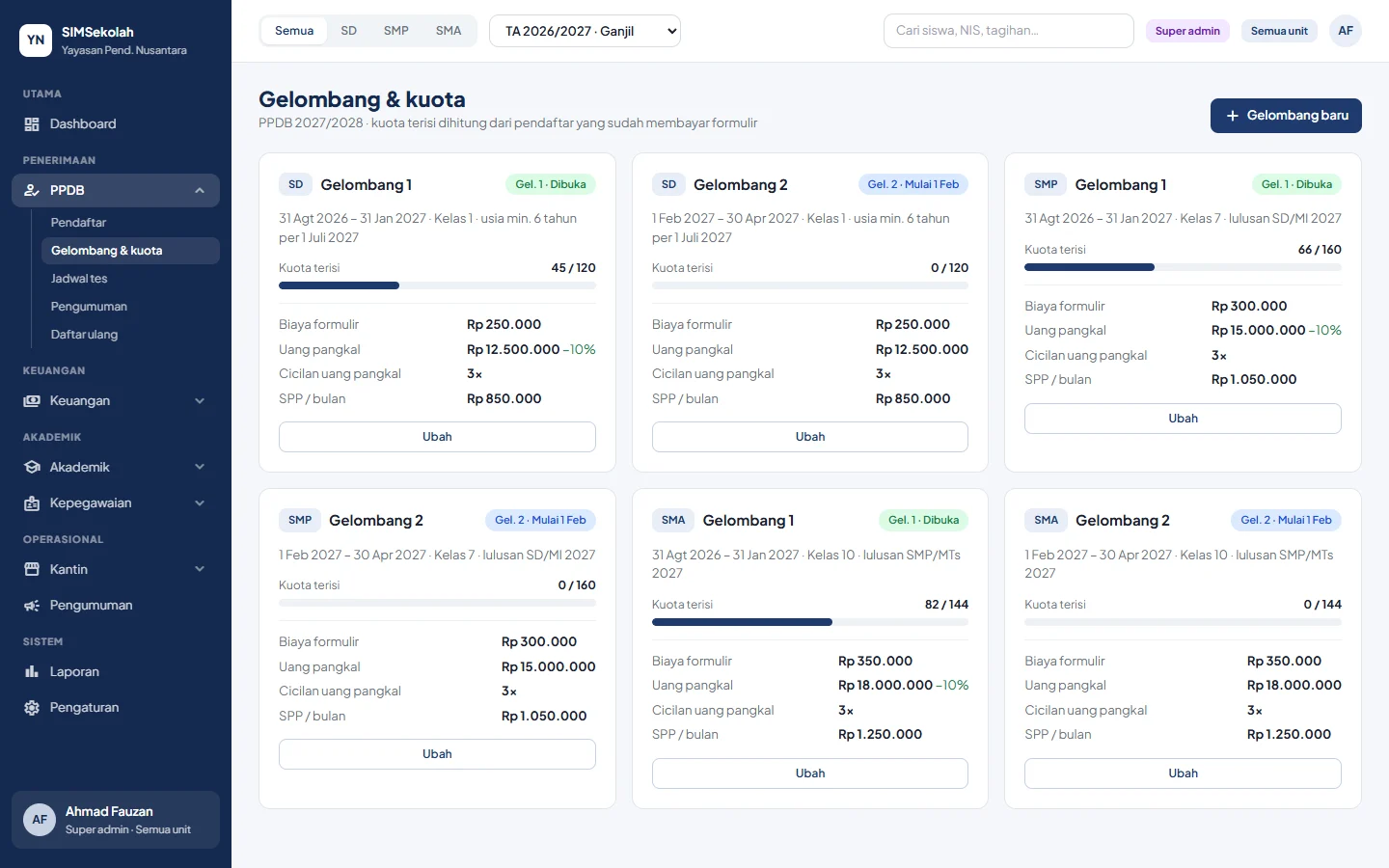Click Ubah on SMP Gelombang 2 card
Screen dimensions: 1389x868
tap(437, 754)
